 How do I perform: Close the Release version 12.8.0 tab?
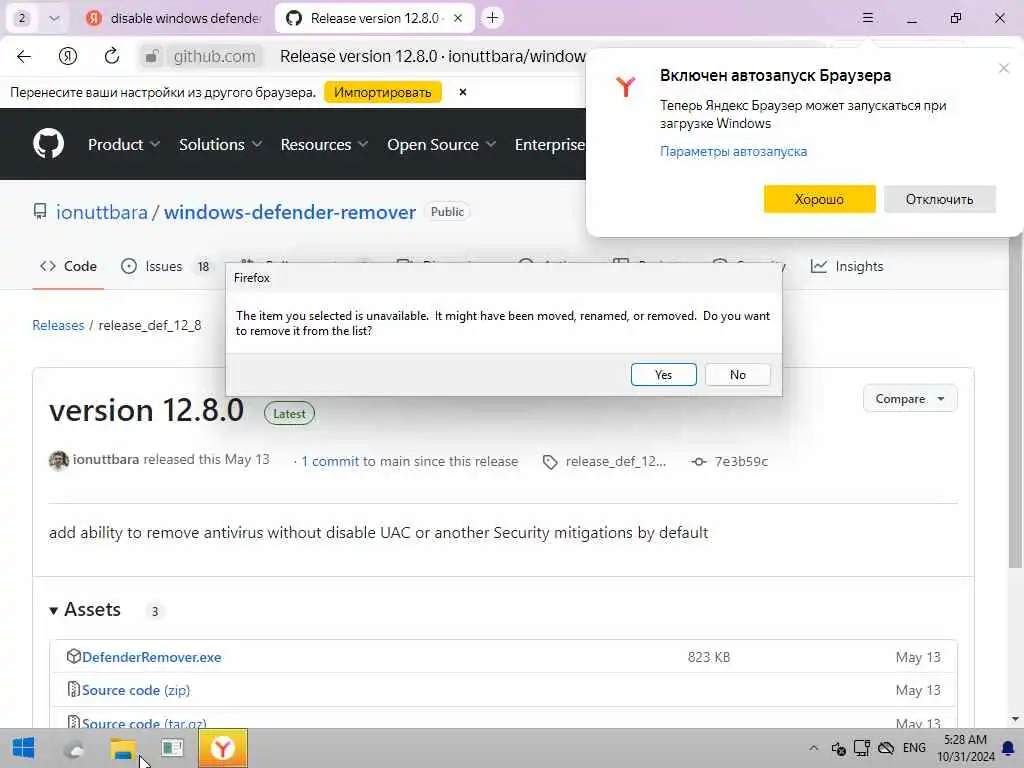[x=458, y=18]
